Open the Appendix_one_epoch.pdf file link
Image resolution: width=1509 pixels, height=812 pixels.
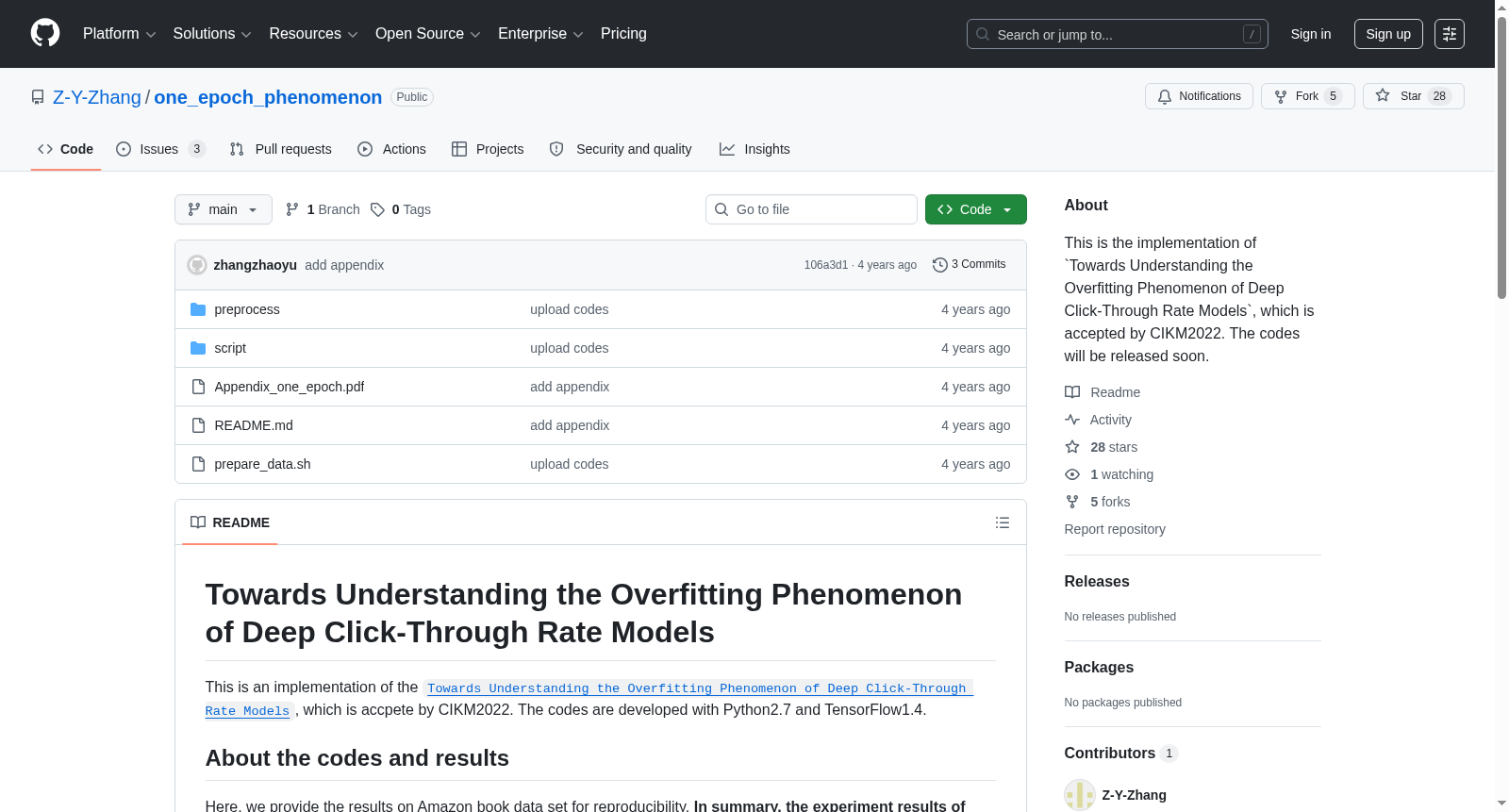click(289, 387)
